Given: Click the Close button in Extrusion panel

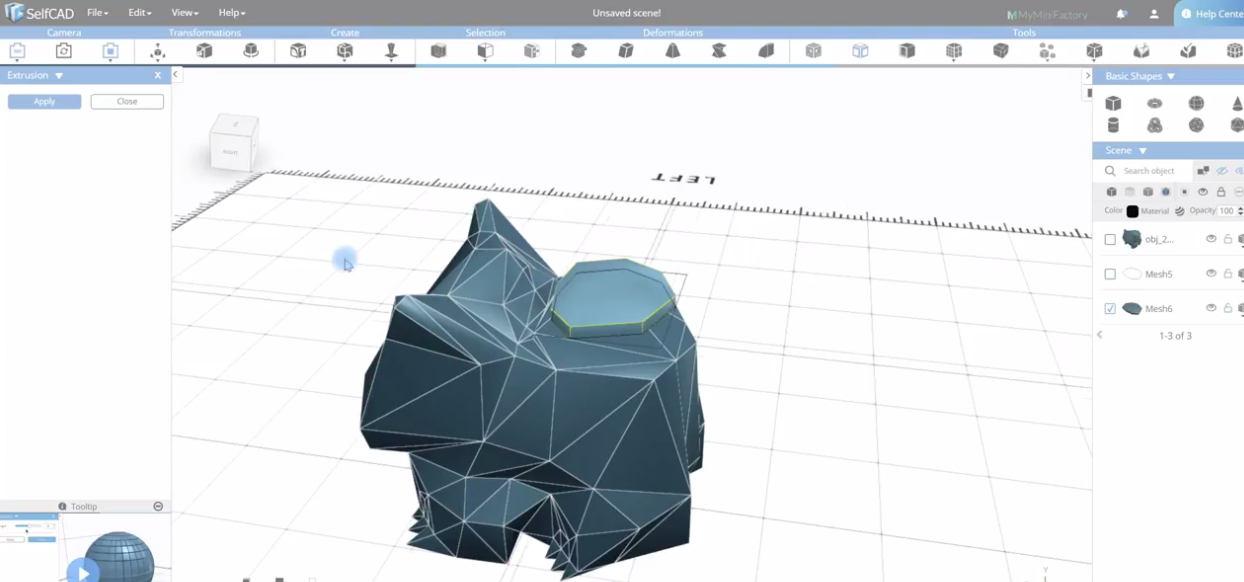Looking at the screenshot, I should [x=127, y=101].
